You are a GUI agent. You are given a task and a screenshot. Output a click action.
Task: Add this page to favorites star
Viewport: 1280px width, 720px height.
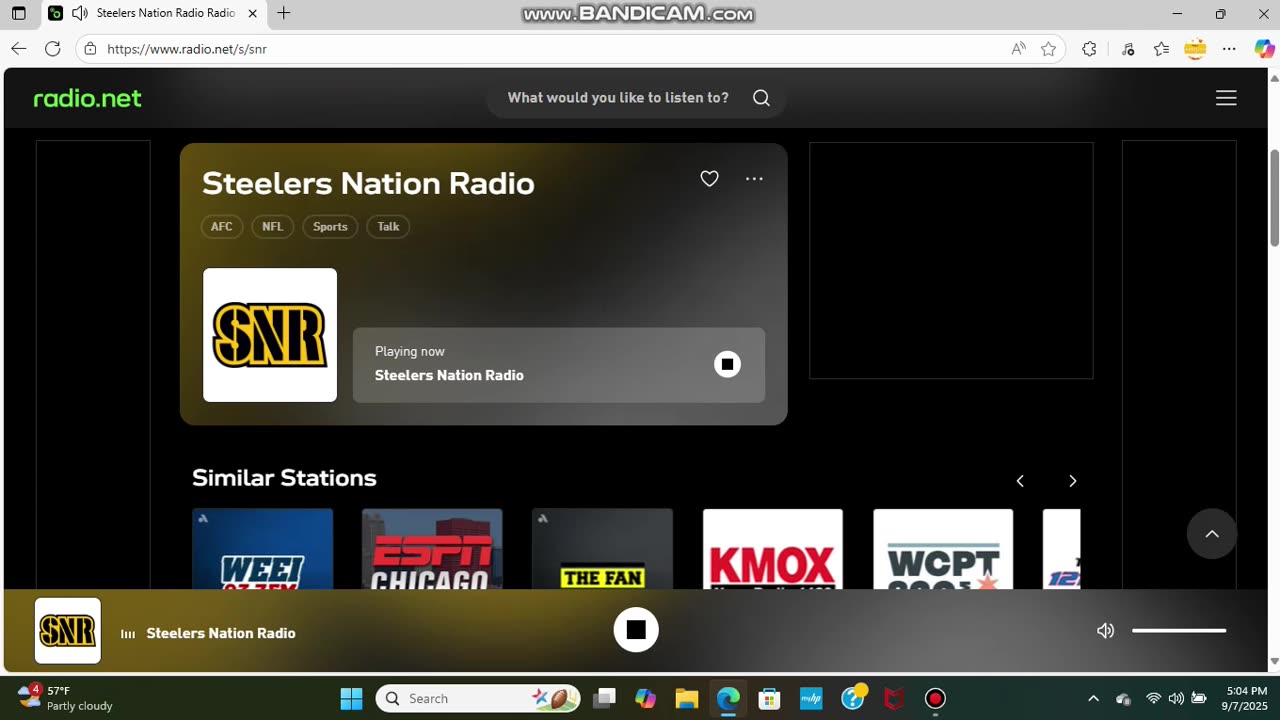point(1048,49)
